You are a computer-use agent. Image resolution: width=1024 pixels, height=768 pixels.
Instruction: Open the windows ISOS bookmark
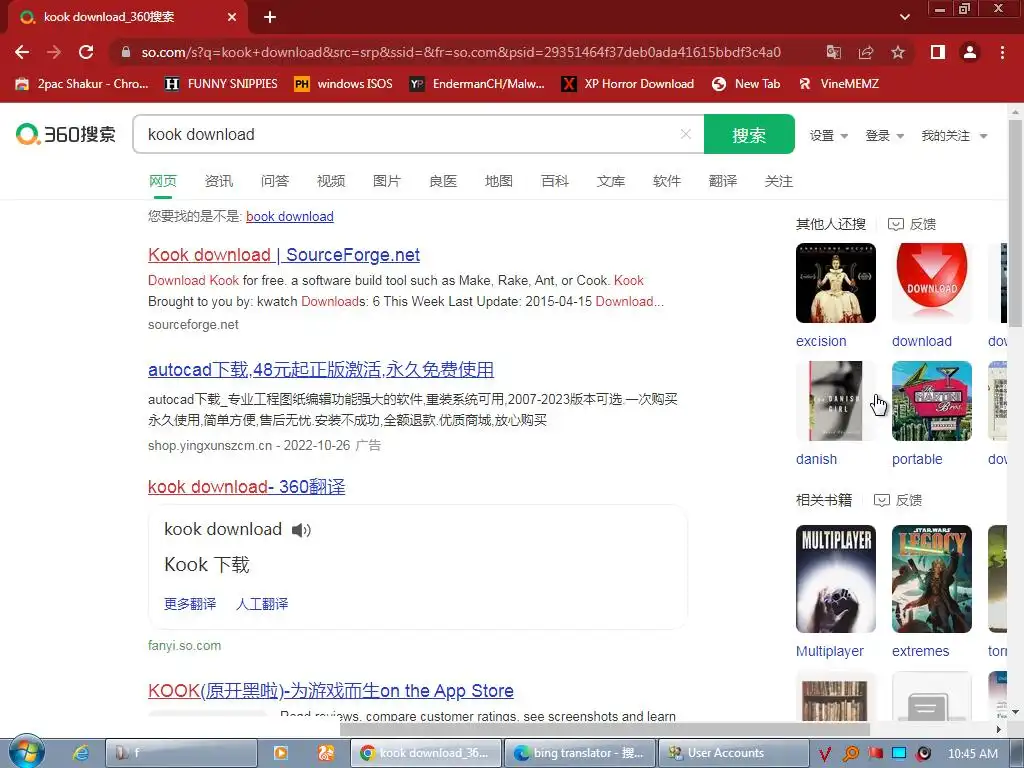pos(344,84)
